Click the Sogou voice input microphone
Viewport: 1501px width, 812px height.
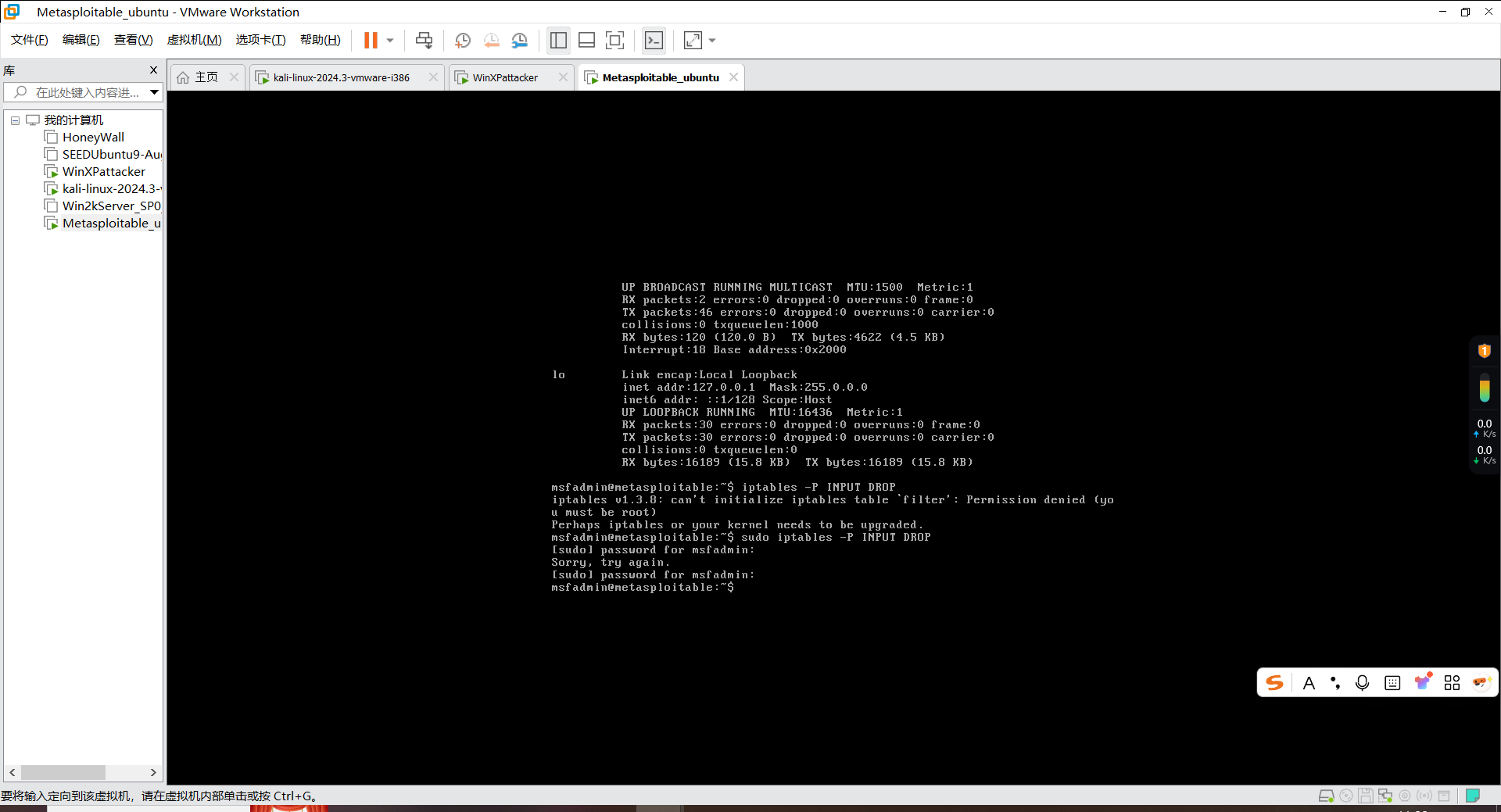click(1362, 683)
